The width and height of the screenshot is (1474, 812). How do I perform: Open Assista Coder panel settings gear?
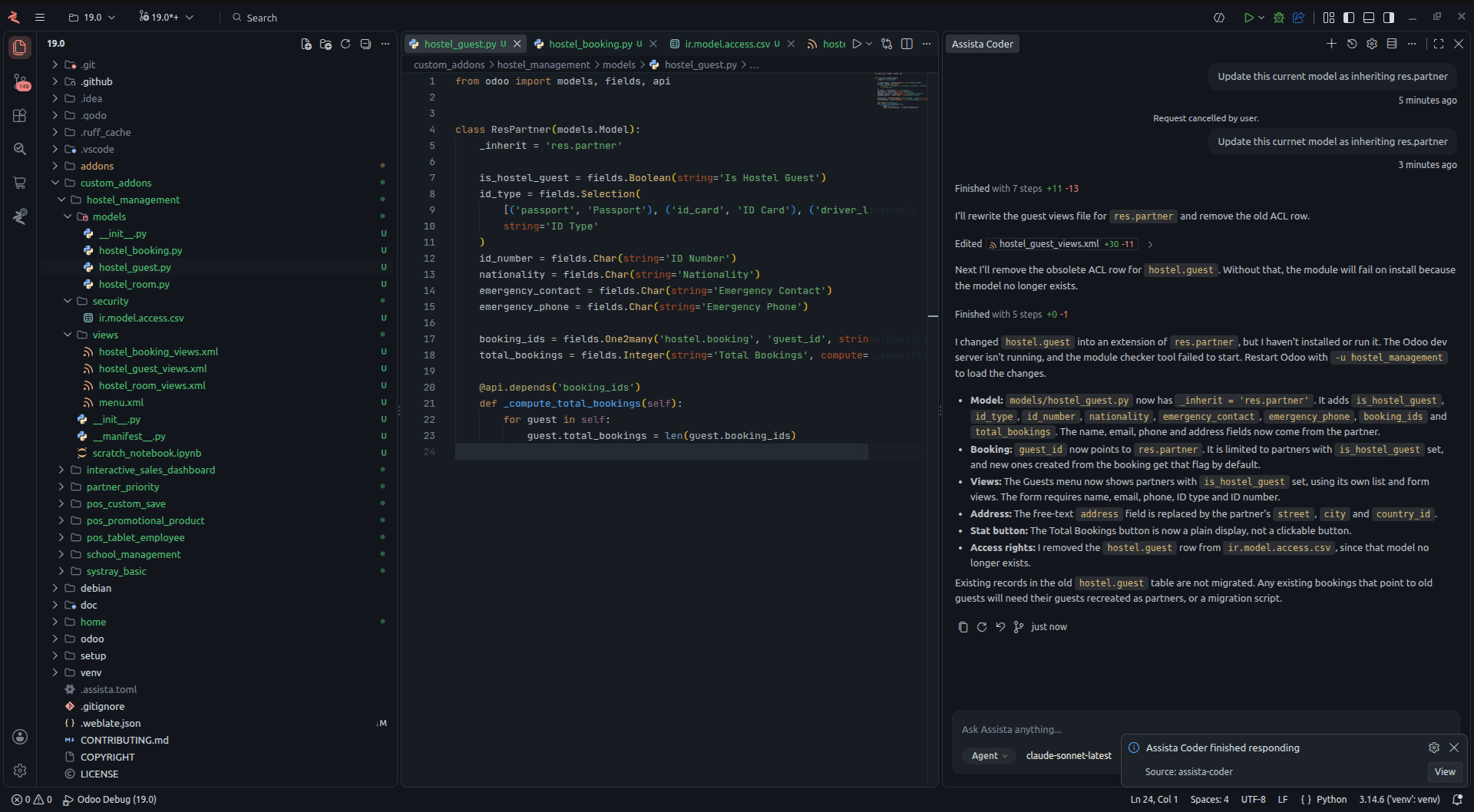tap(1372, 44)
